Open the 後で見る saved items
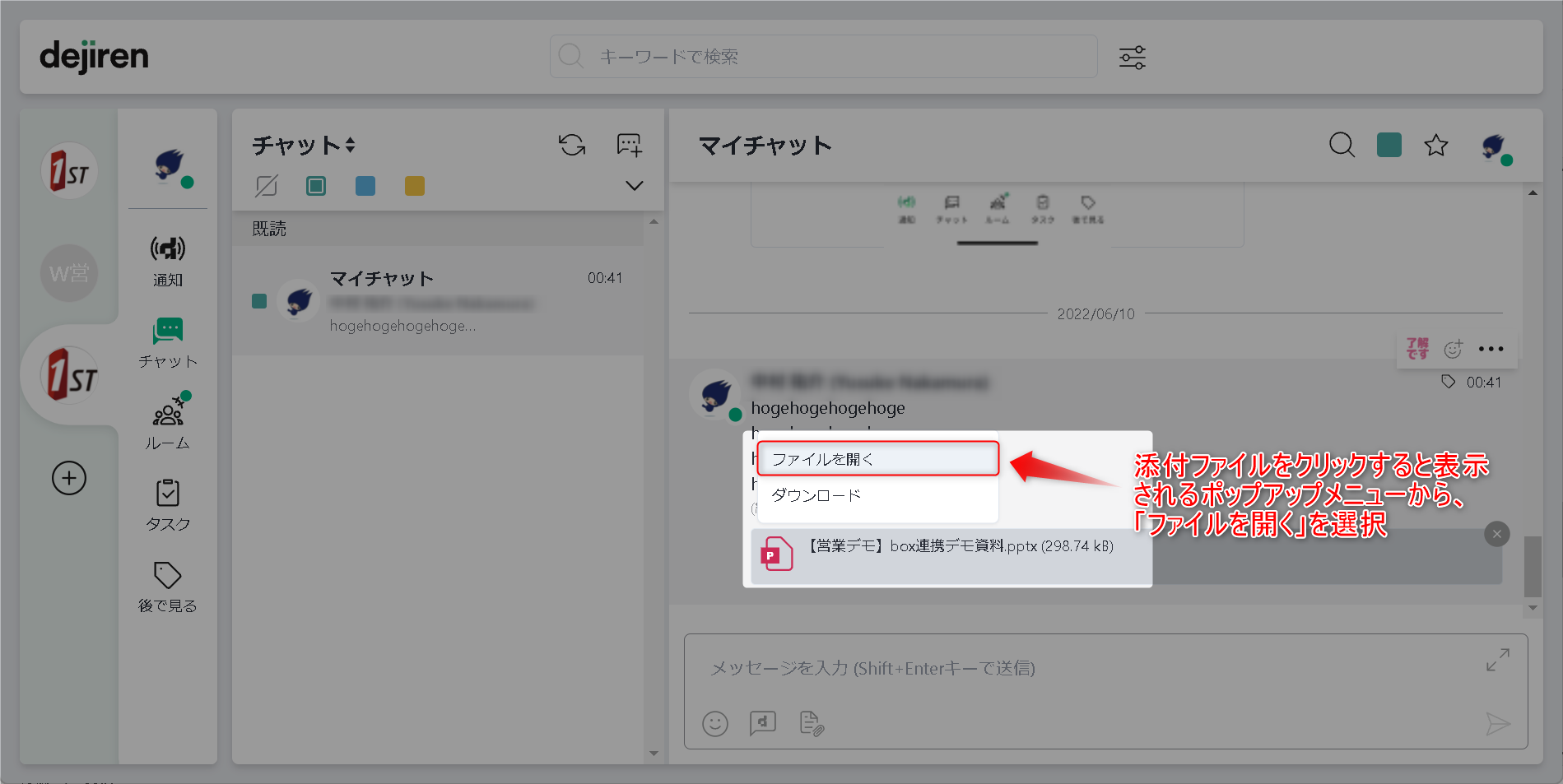 pyautogui.click(x=168, y=586)
